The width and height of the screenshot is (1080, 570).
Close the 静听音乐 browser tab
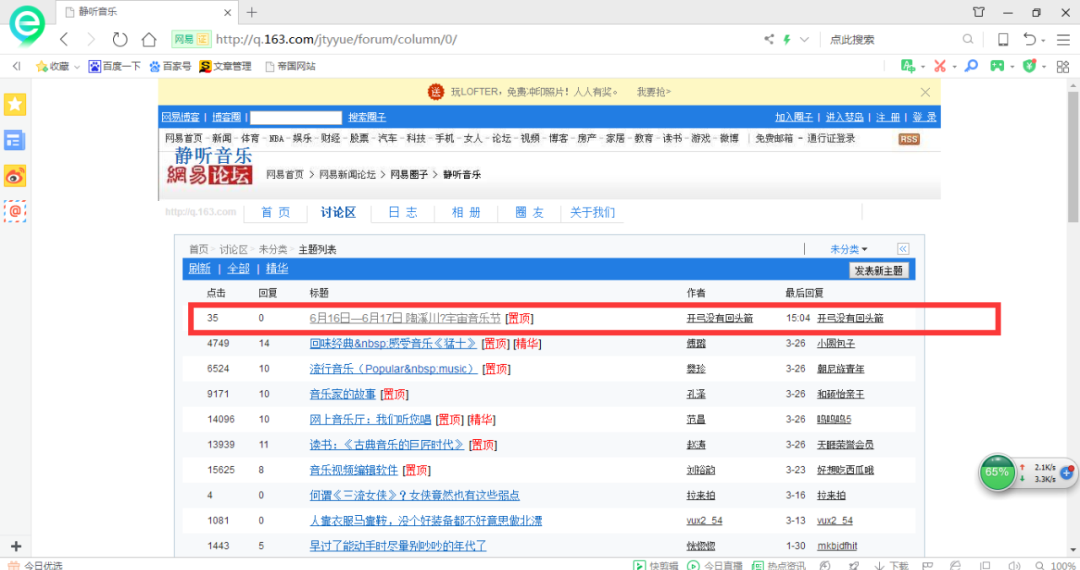(x=228, y=12)
